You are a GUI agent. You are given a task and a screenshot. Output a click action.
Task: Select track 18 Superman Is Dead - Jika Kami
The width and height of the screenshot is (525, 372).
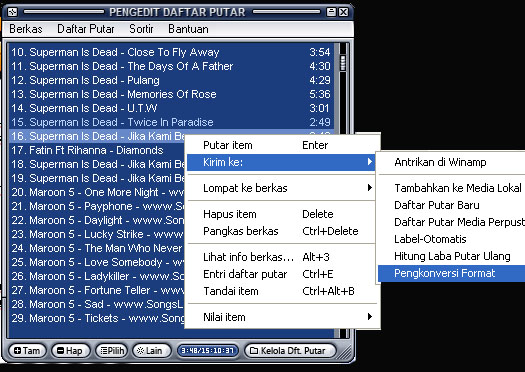(97, 164)
